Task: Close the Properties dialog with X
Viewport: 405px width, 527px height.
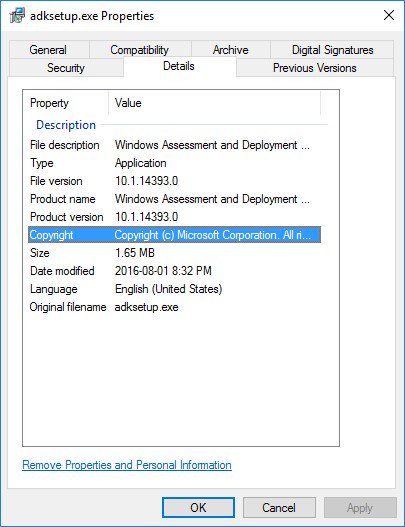Action: (389, 15)
